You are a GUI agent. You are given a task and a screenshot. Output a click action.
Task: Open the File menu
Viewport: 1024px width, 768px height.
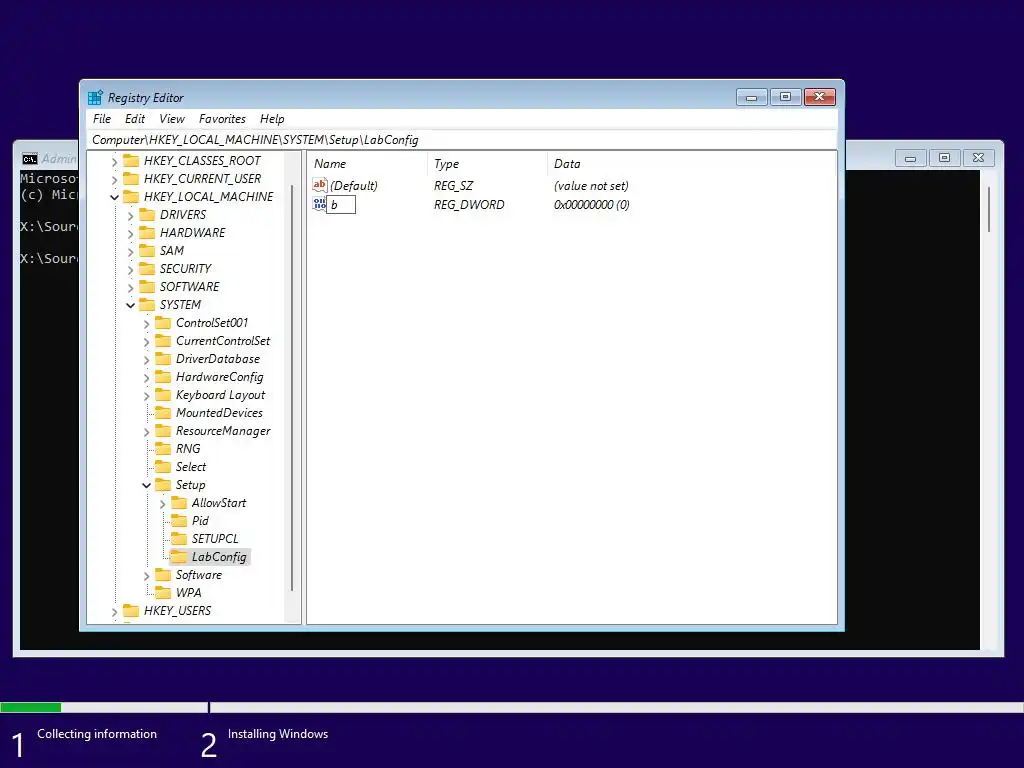(x=102, y=119)
